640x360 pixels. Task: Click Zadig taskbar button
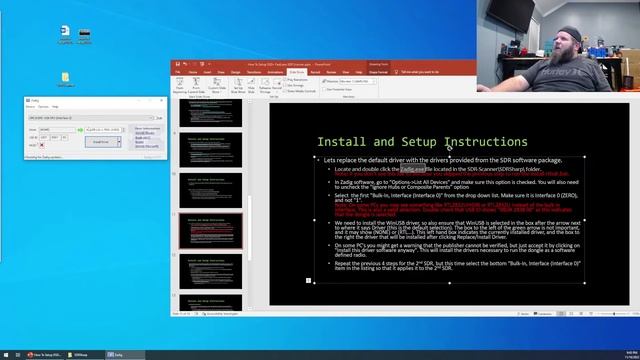pos(125,355)
